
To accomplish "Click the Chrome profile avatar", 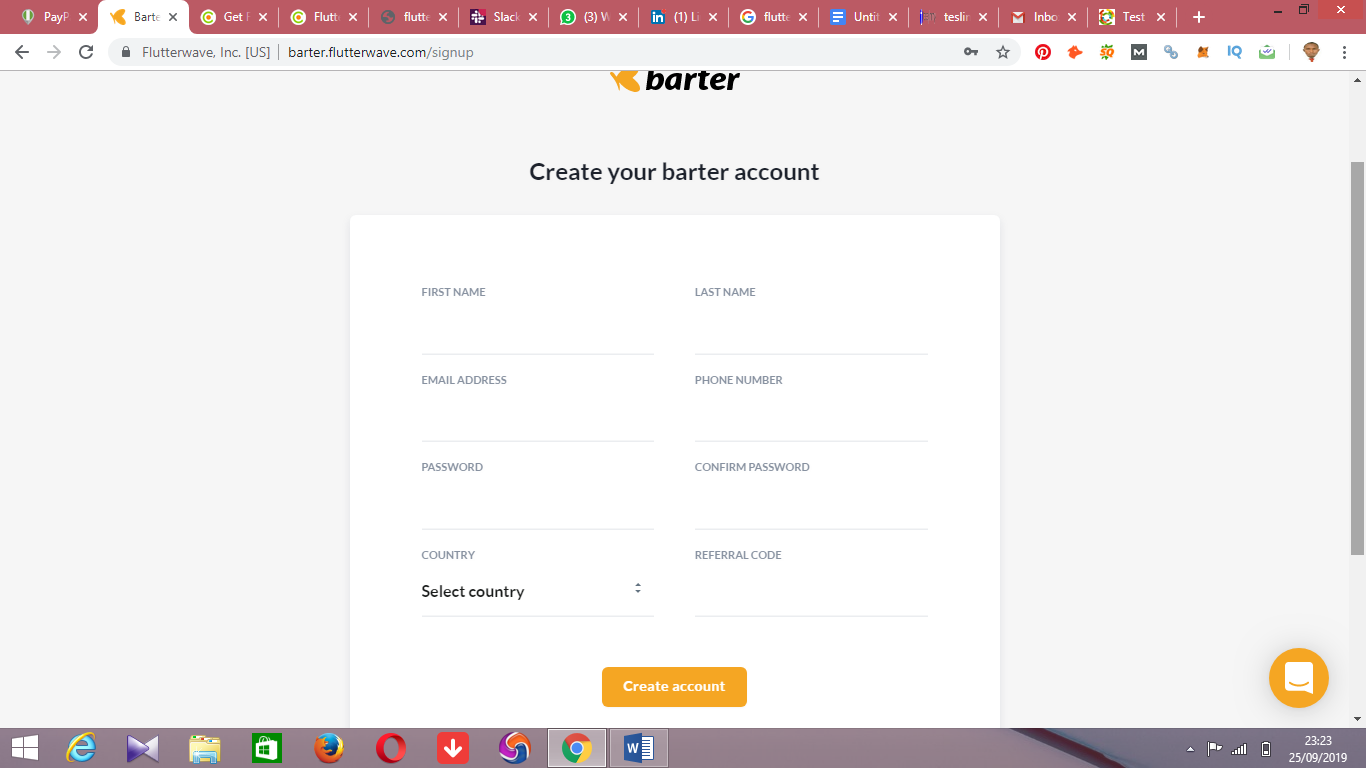I will point(1311,52).
